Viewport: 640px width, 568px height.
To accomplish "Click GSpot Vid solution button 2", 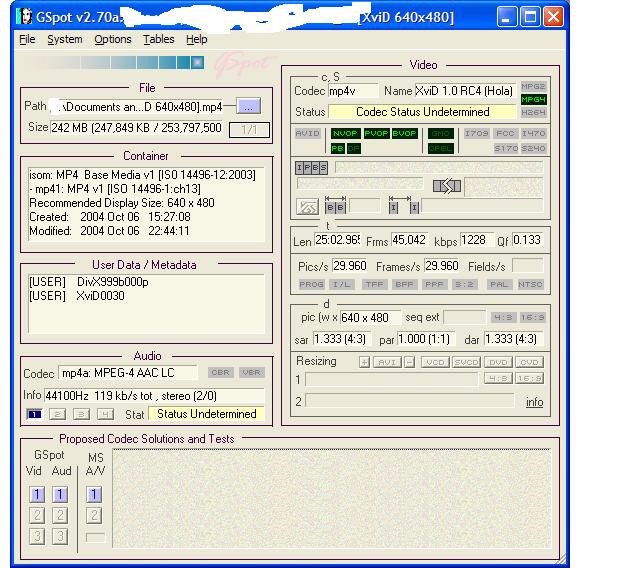I will [37, 515].
